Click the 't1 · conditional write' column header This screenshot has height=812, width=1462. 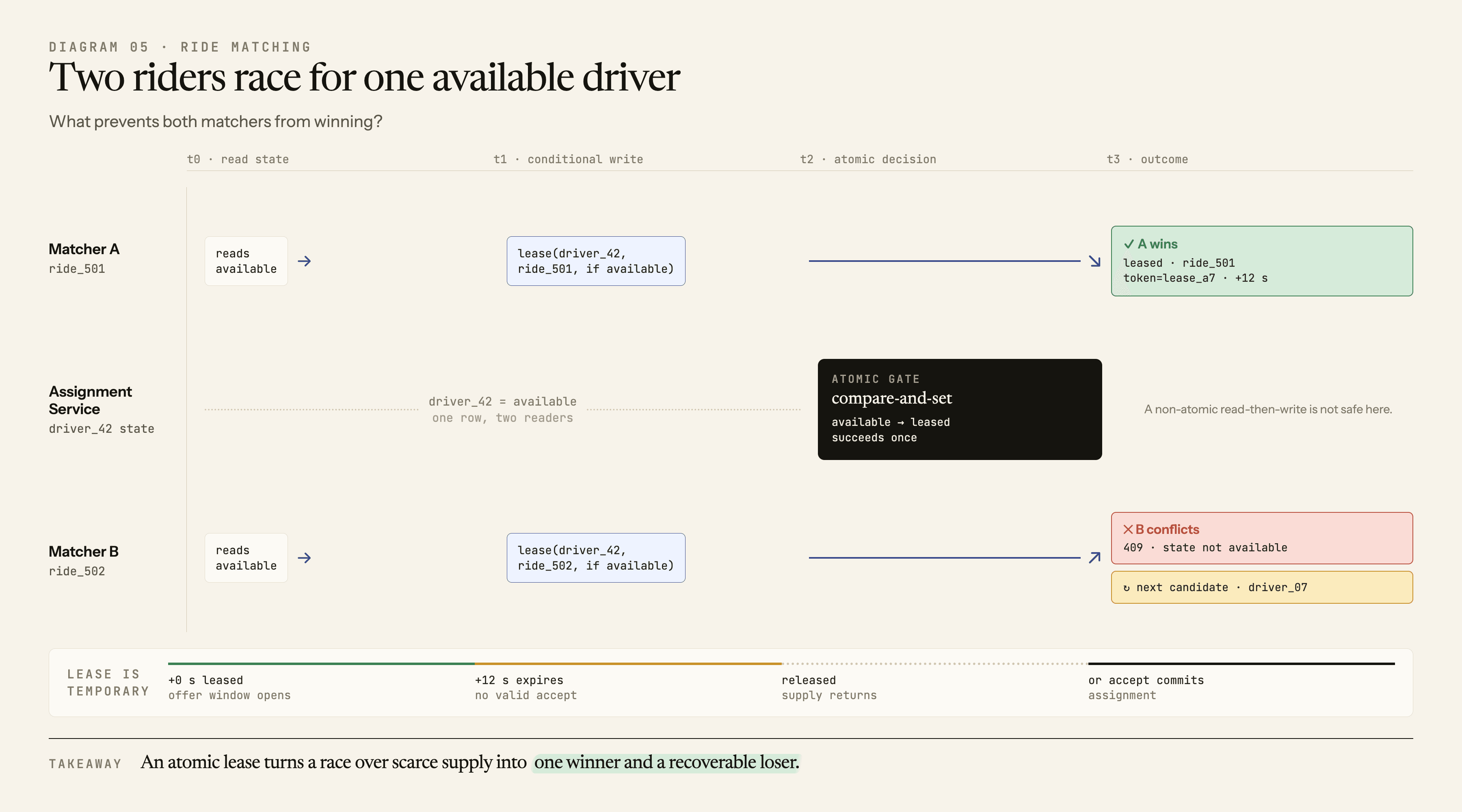[568, 160]
